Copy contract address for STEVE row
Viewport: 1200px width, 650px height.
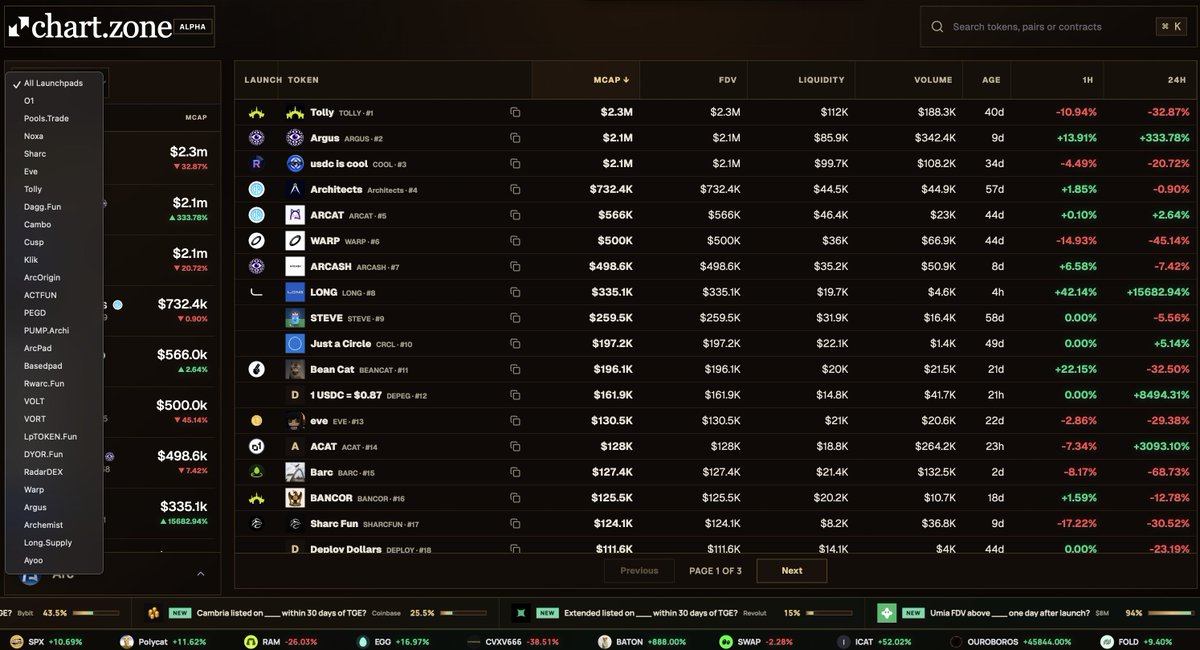(x=515, y=318)
